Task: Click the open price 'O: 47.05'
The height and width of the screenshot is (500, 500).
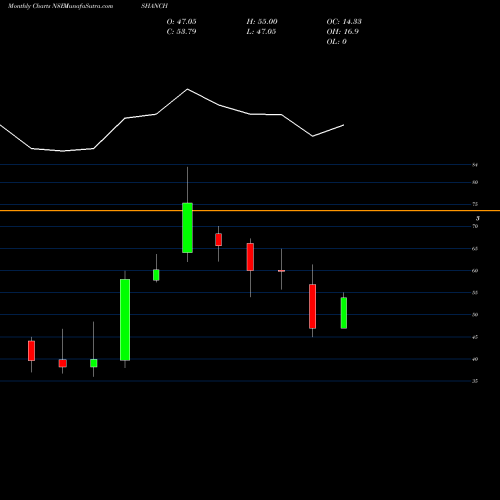Action: point(181,22)
